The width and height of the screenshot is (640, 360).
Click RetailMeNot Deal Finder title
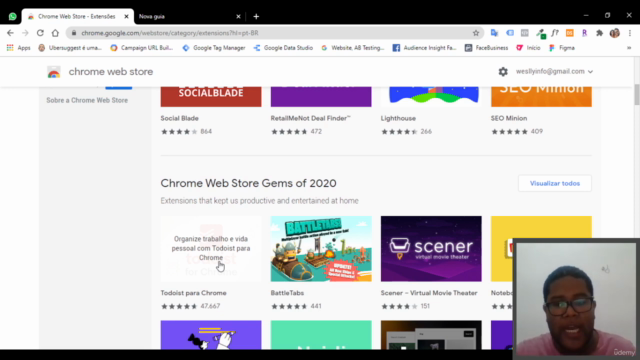[311, 118]
